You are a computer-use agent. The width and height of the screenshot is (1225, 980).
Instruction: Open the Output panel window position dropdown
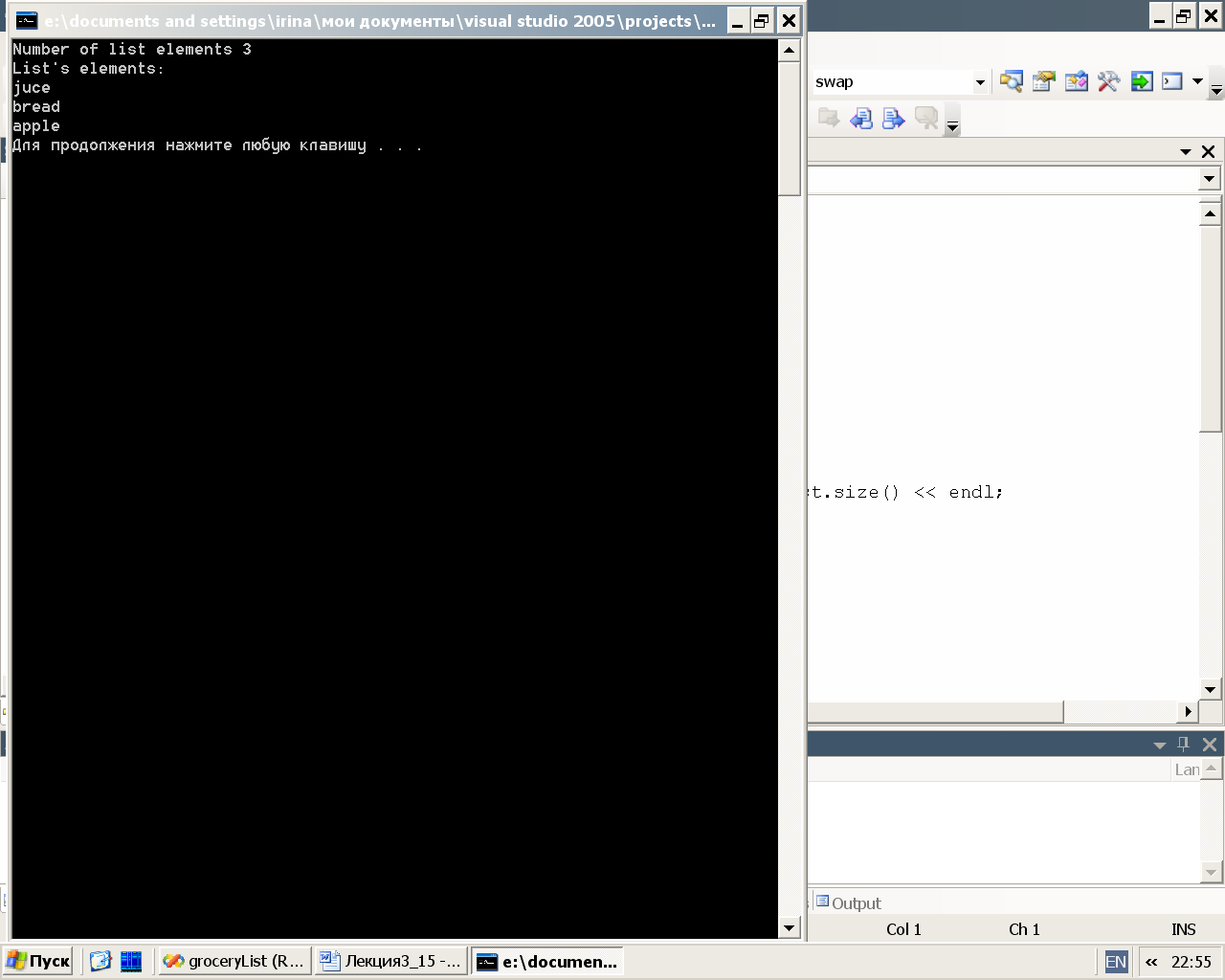(x=1159, y=745)
